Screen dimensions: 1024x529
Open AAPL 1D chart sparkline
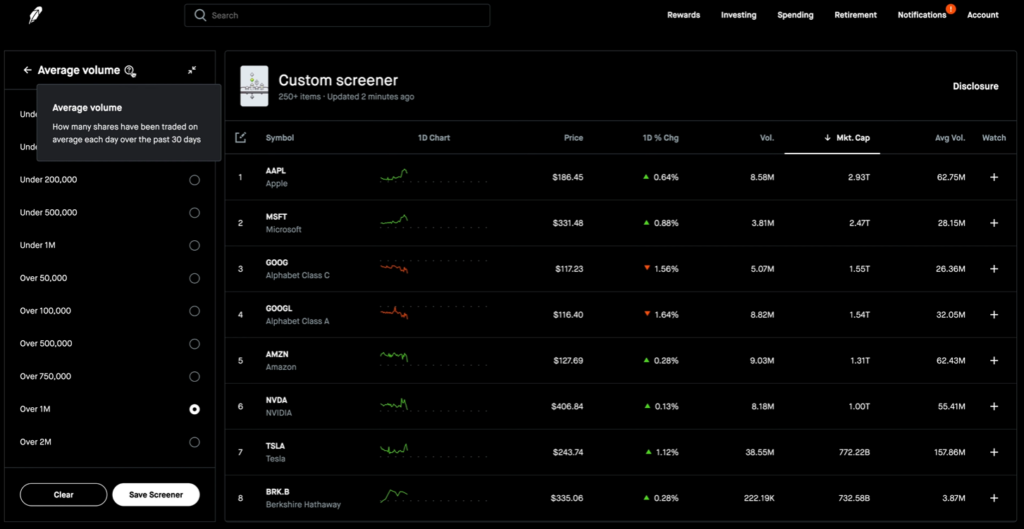(434, 176)
